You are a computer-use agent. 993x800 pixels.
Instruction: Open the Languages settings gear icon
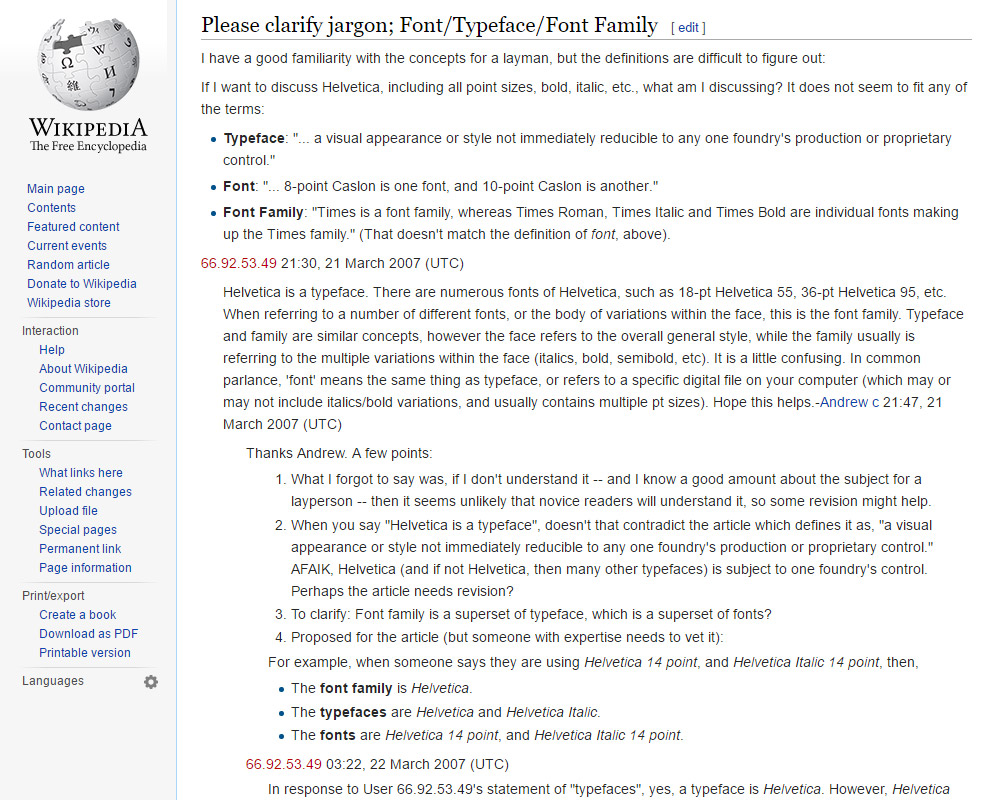tap(151, 682)
